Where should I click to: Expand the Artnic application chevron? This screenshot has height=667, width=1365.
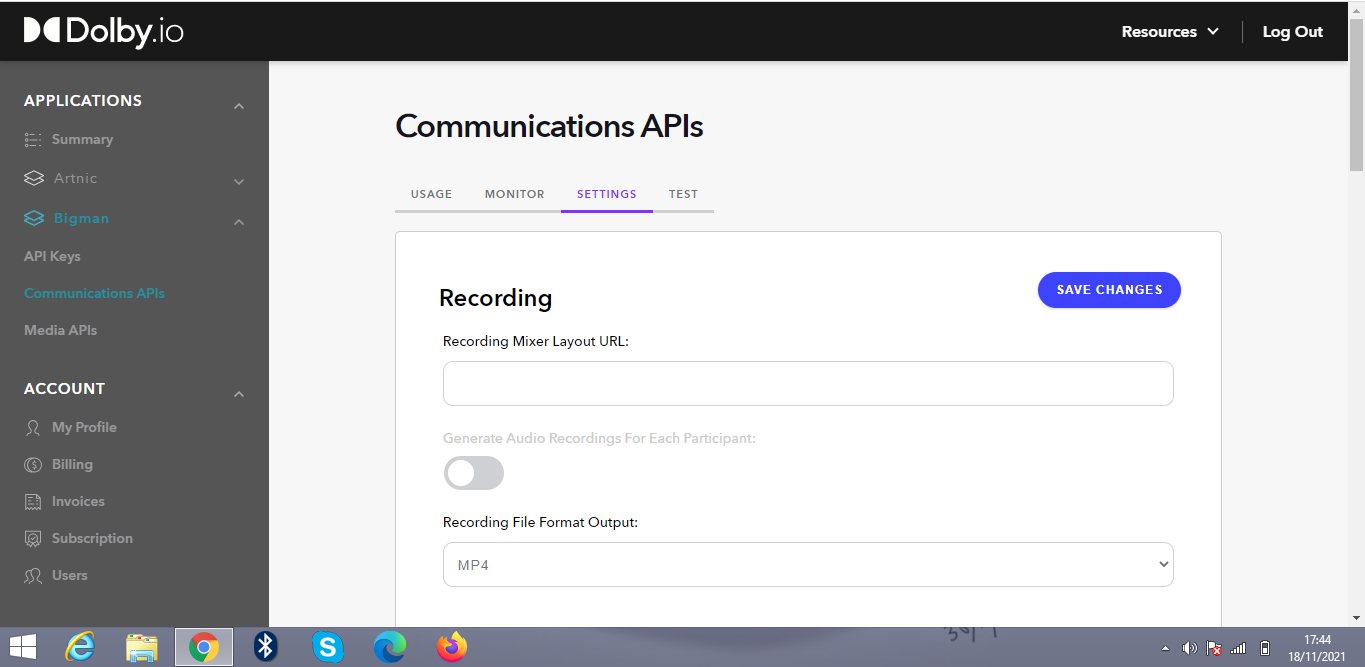(239, 182)
